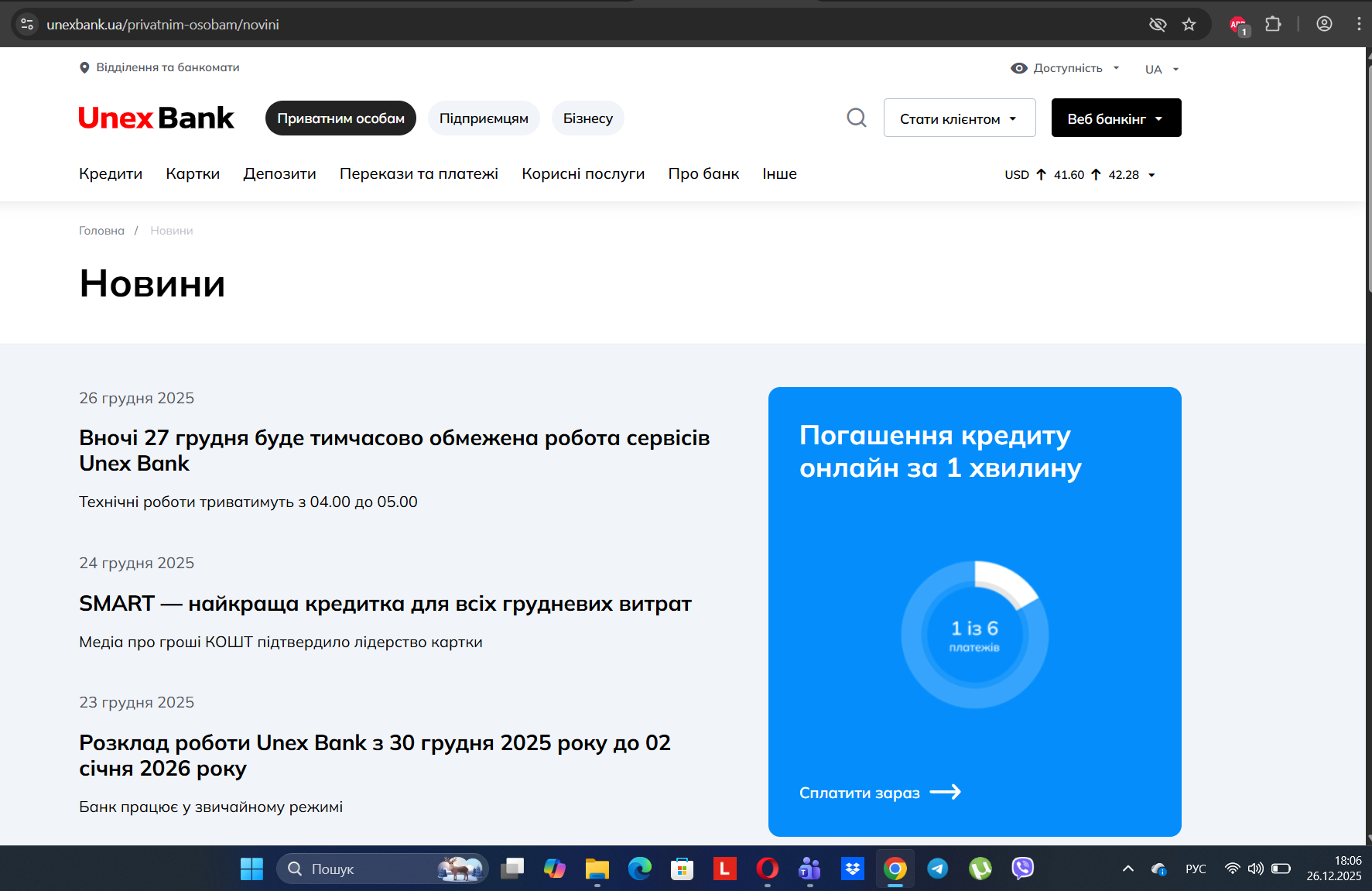Expand the USD exchange rates dropdown
This screenshot has height=891, width=1372.
[x=1151, y=175]
